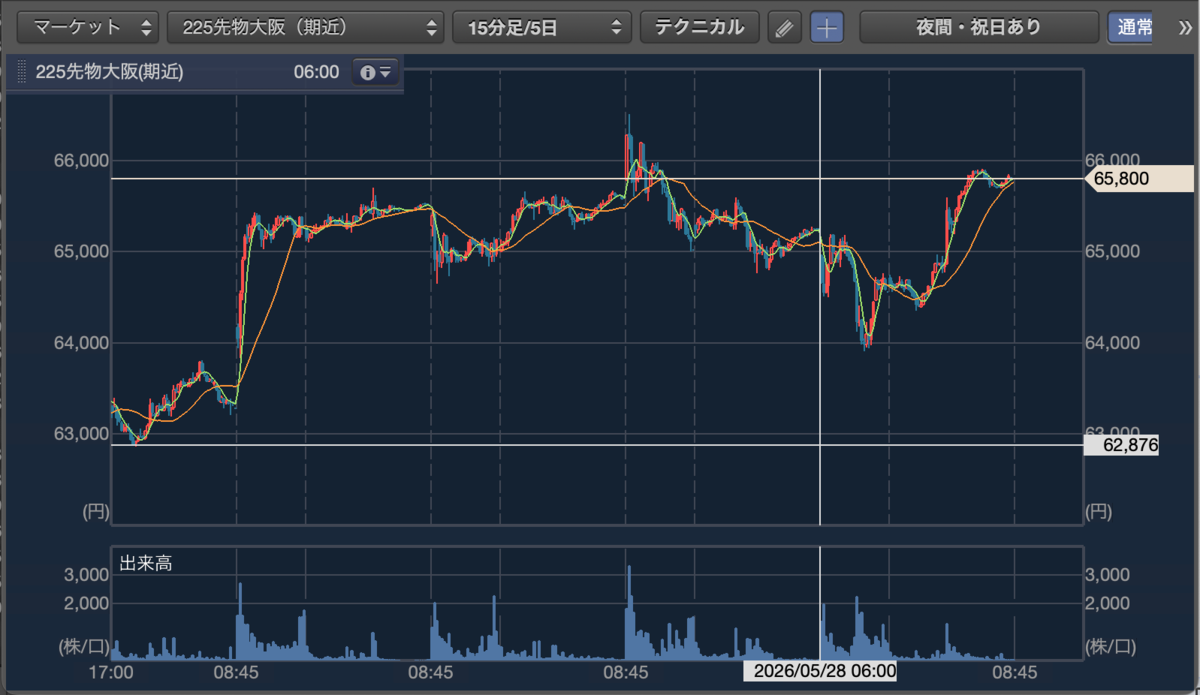
Task: Click the テクニカル button
Action: (700, 27)
